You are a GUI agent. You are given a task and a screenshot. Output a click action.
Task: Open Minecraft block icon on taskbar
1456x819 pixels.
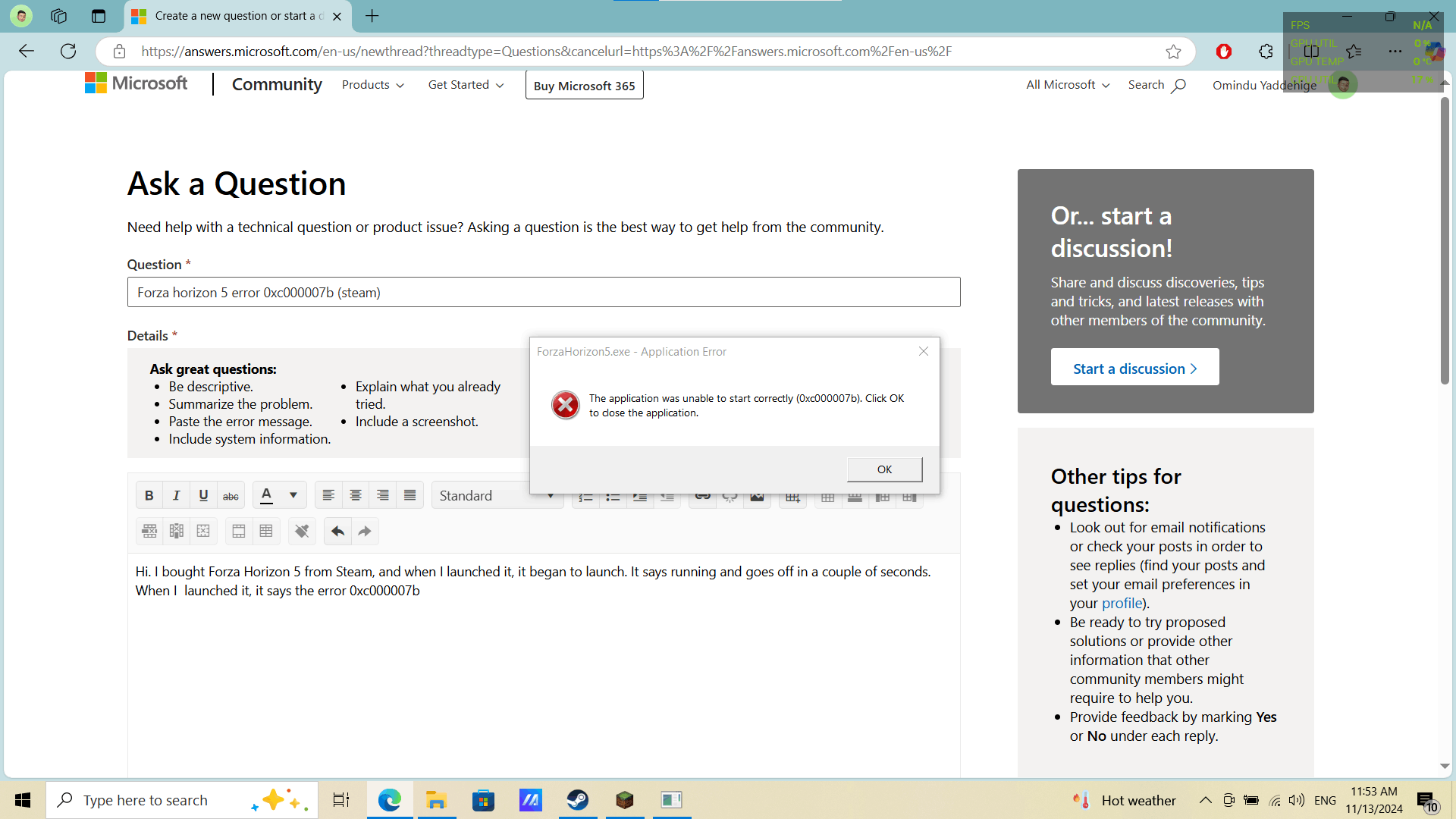[624, 800]
